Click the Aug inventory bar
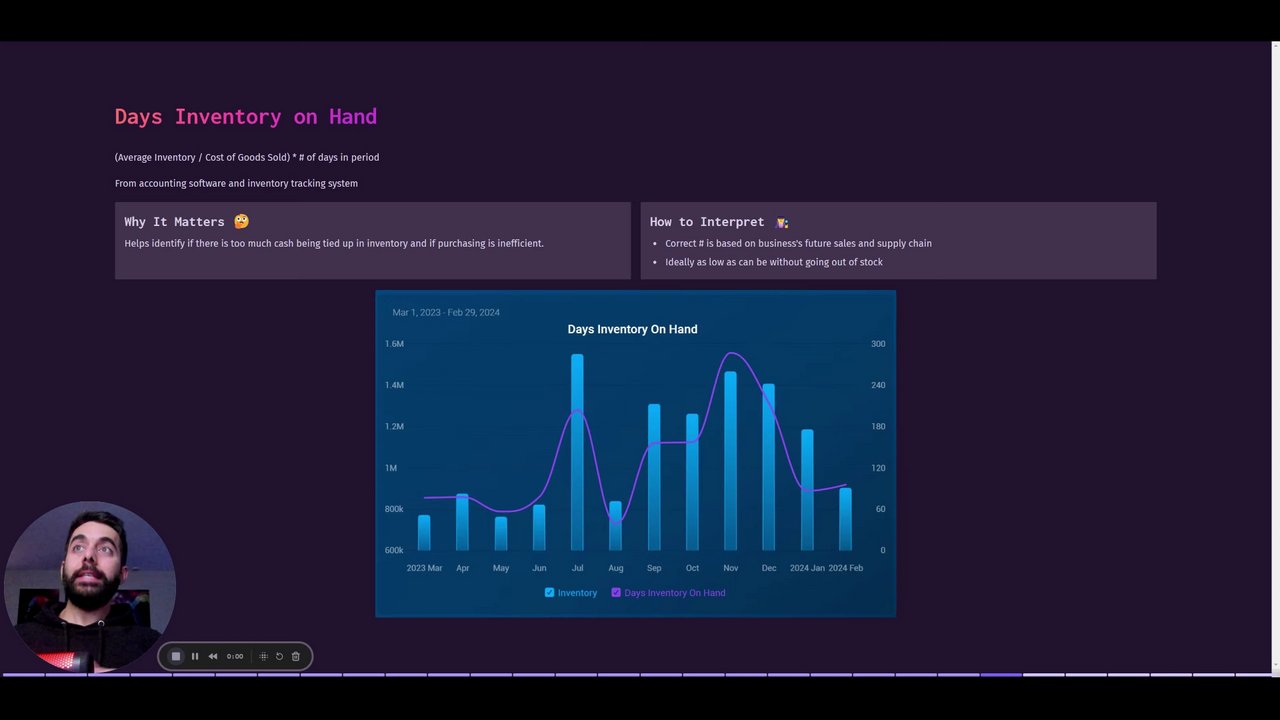Viewport: 1280px width, 720px height. 615,526
